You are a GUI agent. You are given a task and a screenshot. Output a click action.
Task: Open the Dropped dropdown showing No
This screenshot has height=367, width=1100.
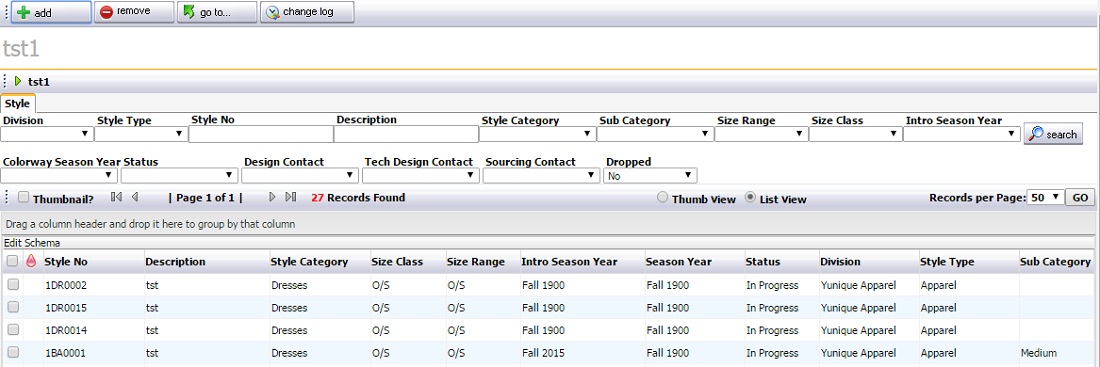[650, 175]
